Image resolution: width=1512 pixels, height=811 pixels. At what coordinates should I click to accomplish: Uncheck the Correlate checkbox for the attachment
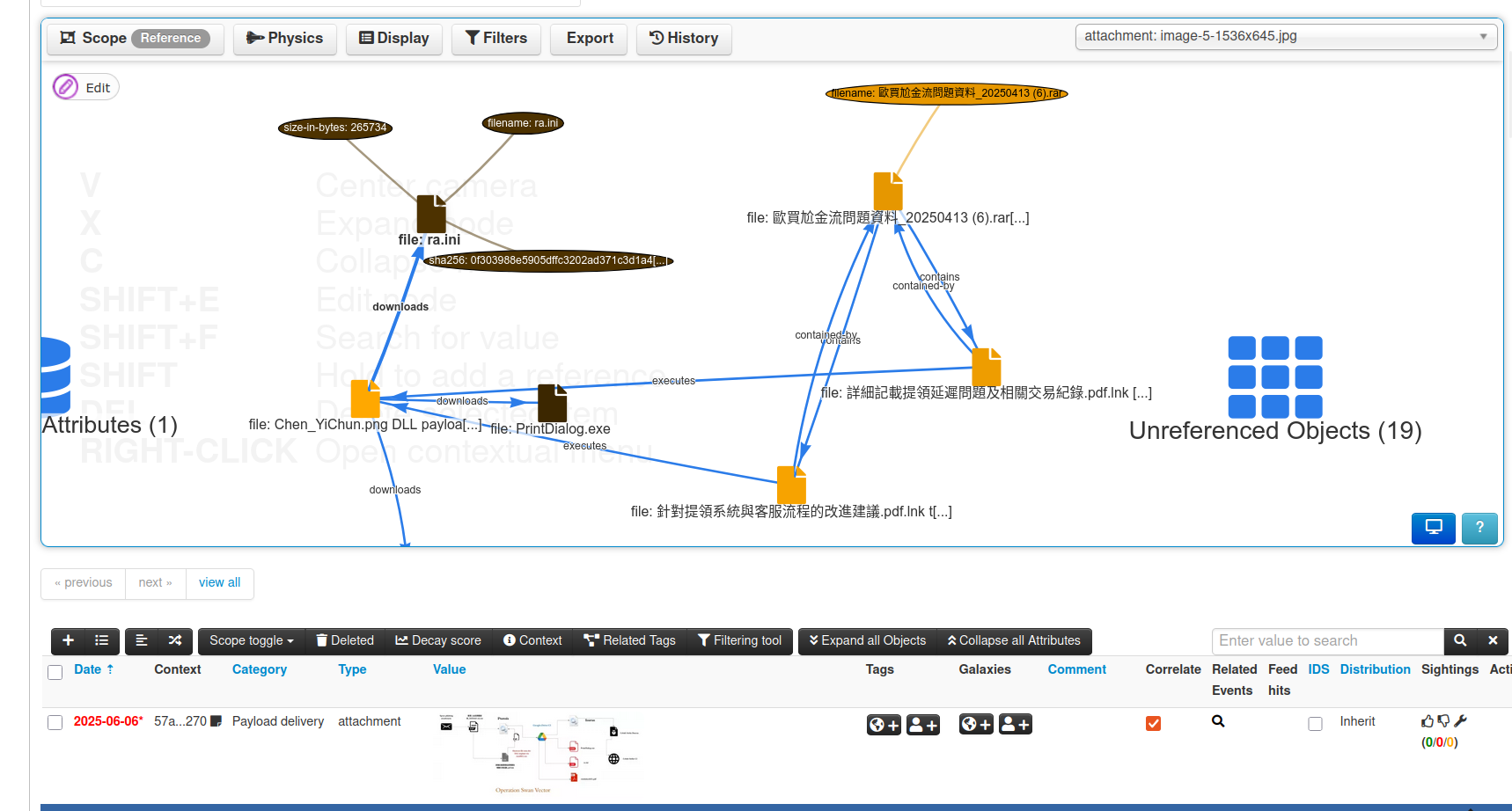[1153, 723]
